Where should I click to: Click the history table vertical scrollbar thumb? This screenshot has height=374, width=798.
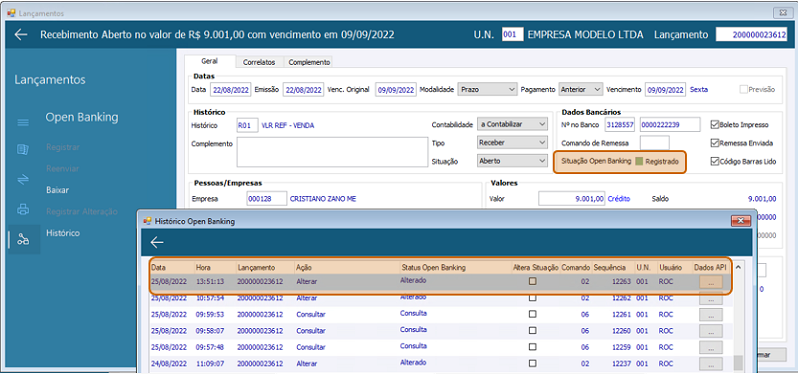(x=737, y=363)
